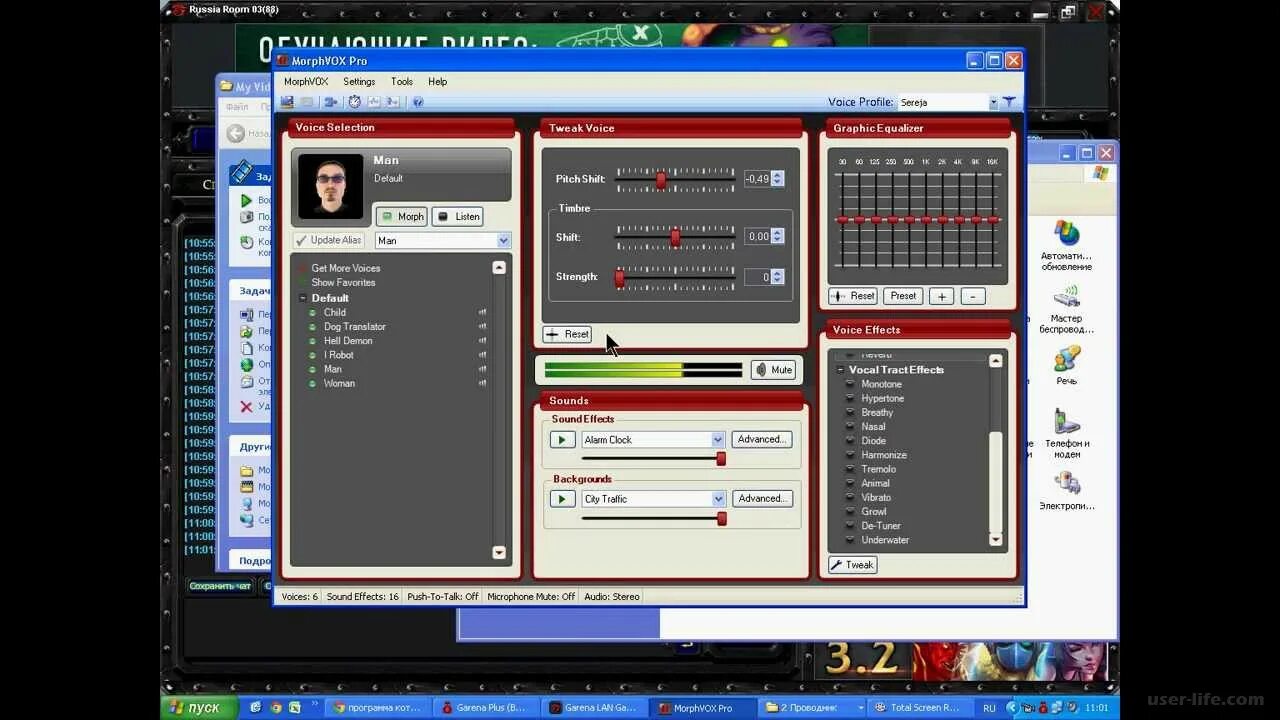Mute the microphone with Mute button

click(773, 370)
